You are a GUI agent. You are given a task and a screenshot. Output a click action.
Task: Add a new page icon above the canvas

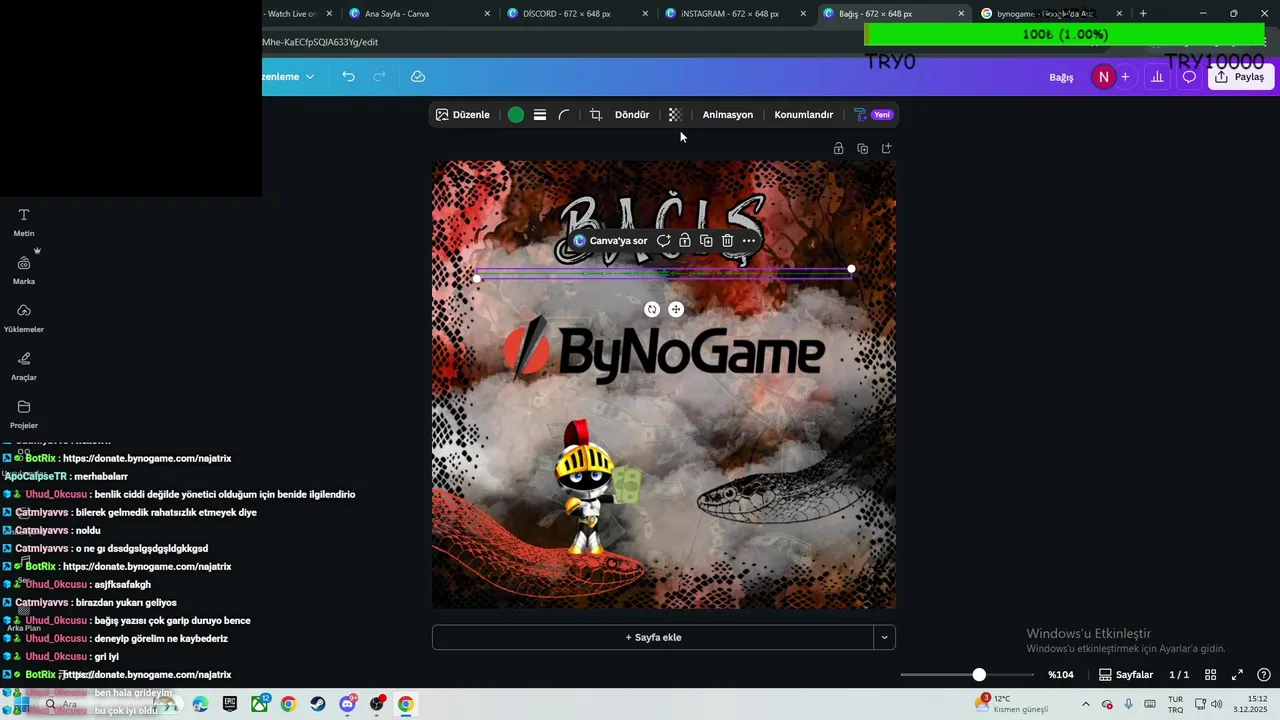coord(886,148)
